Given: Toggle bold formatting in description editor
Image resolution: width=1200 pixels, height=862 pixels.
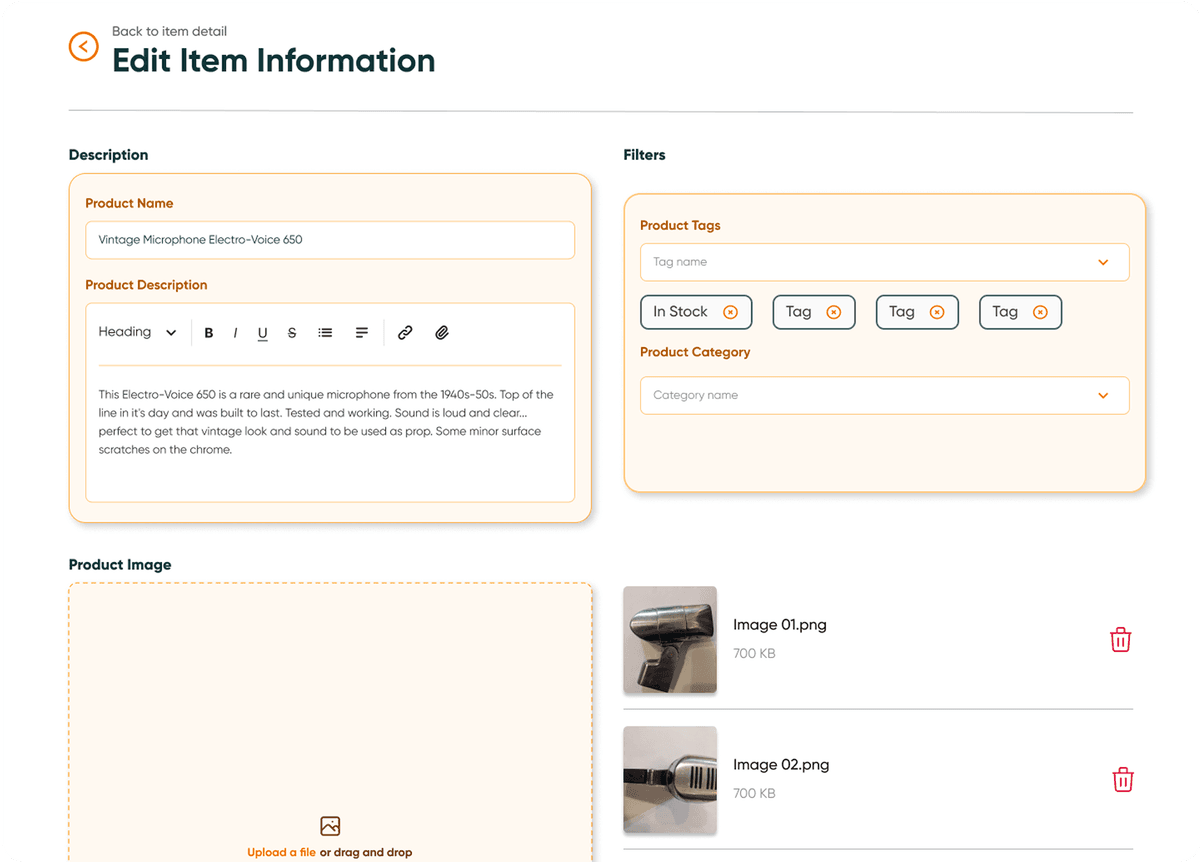Looking at the screenshot, I should [209, 333].
